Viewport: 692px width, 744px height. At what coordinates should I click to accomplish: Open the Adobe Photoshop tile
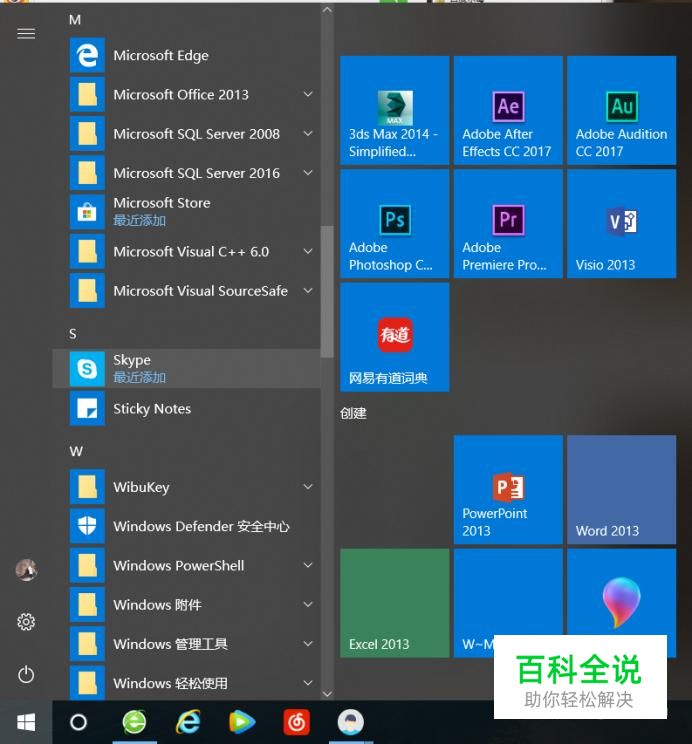click(394, 223)
